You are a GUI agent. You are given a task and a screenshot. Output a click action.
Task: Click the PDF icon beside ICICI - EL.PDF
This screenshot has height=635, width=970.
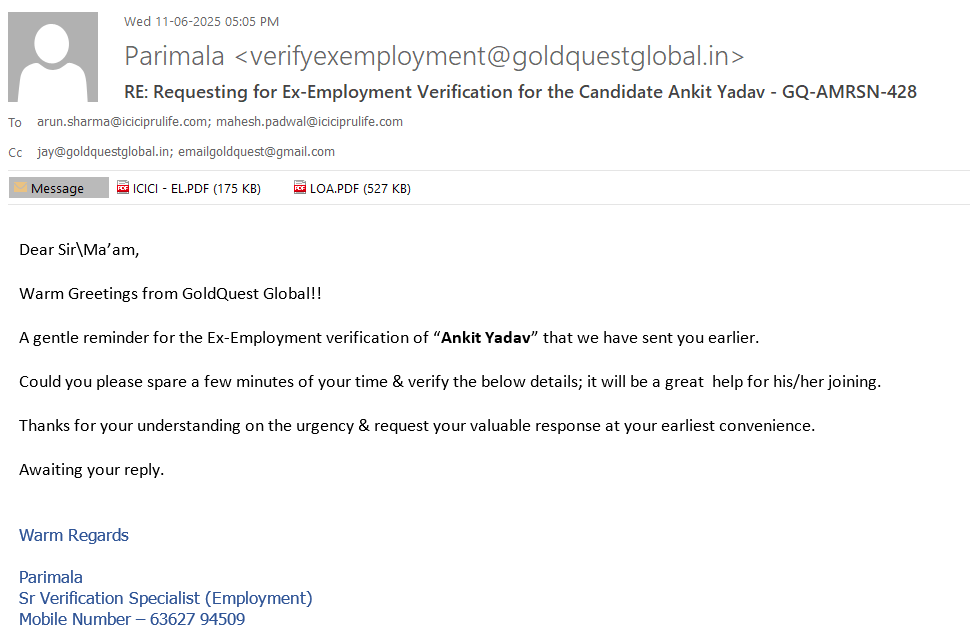[x=123, y=188]
